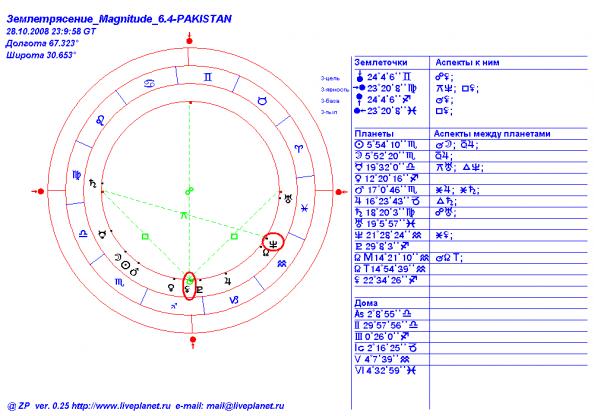Select the Libra glyph on the zodiac ring

pos(83,233)
